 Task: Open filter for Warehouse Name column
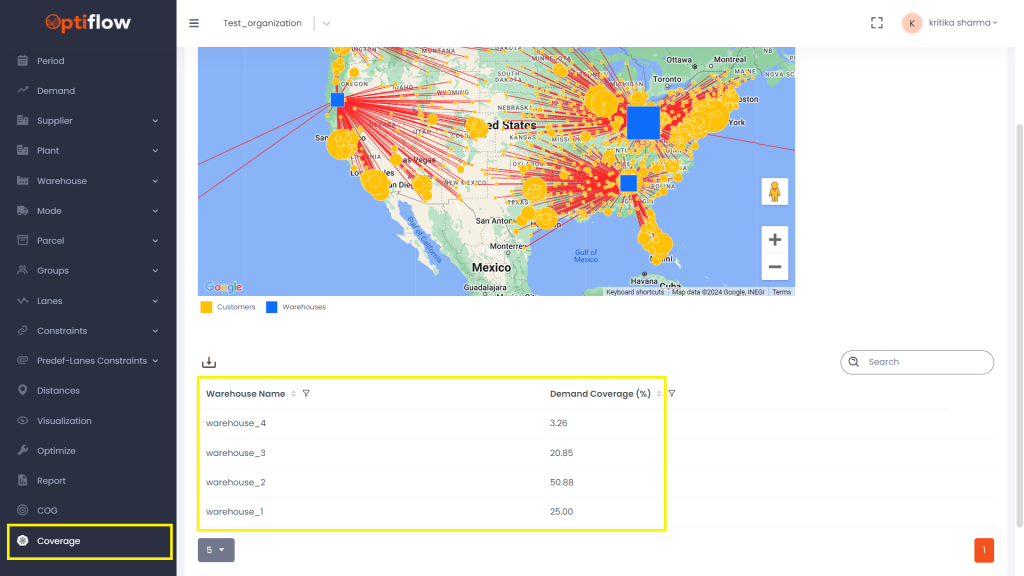click(306, 394)
